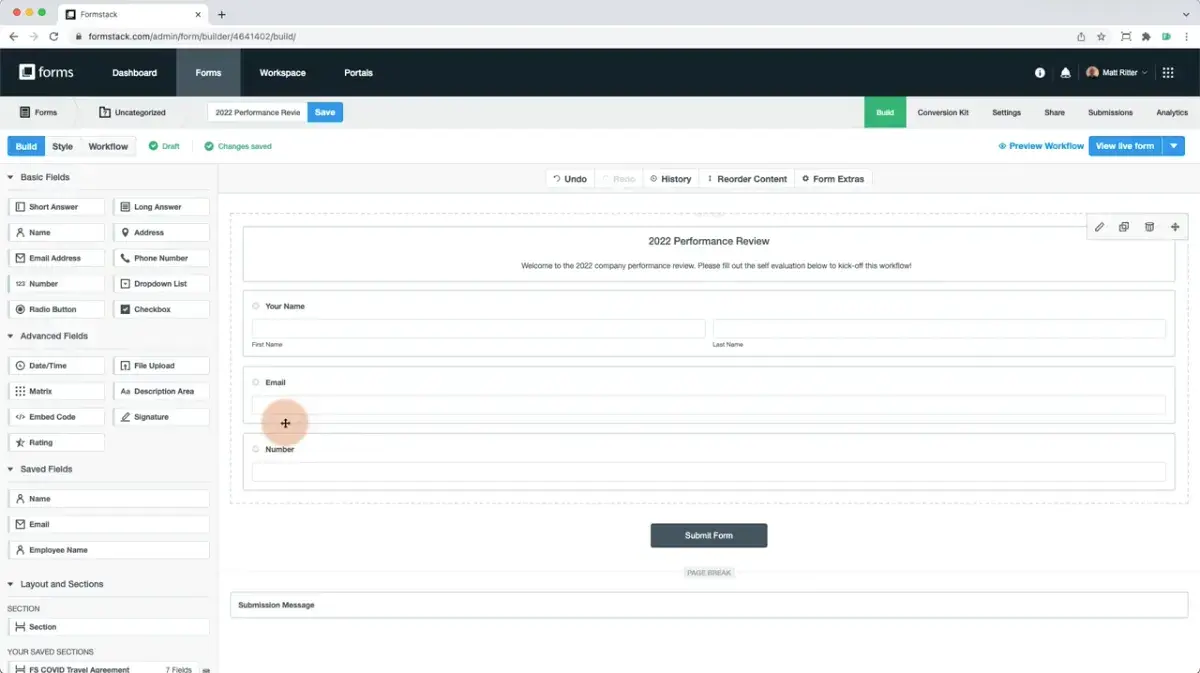
Task: Open Chrome three-dot menu
Action: point(1186,36)
